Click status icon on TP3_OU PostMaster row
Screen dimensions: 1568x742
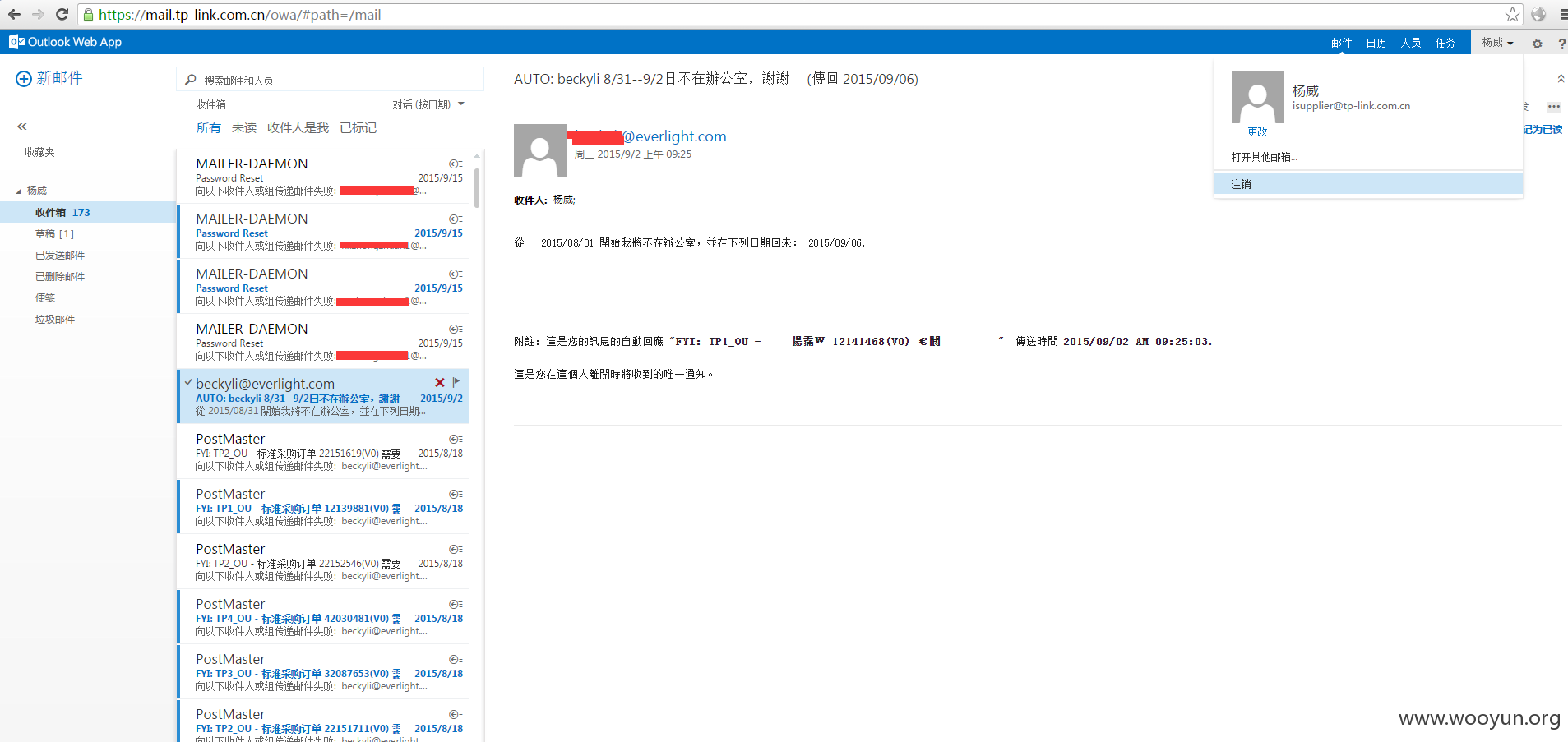click(x=456, y=660)
